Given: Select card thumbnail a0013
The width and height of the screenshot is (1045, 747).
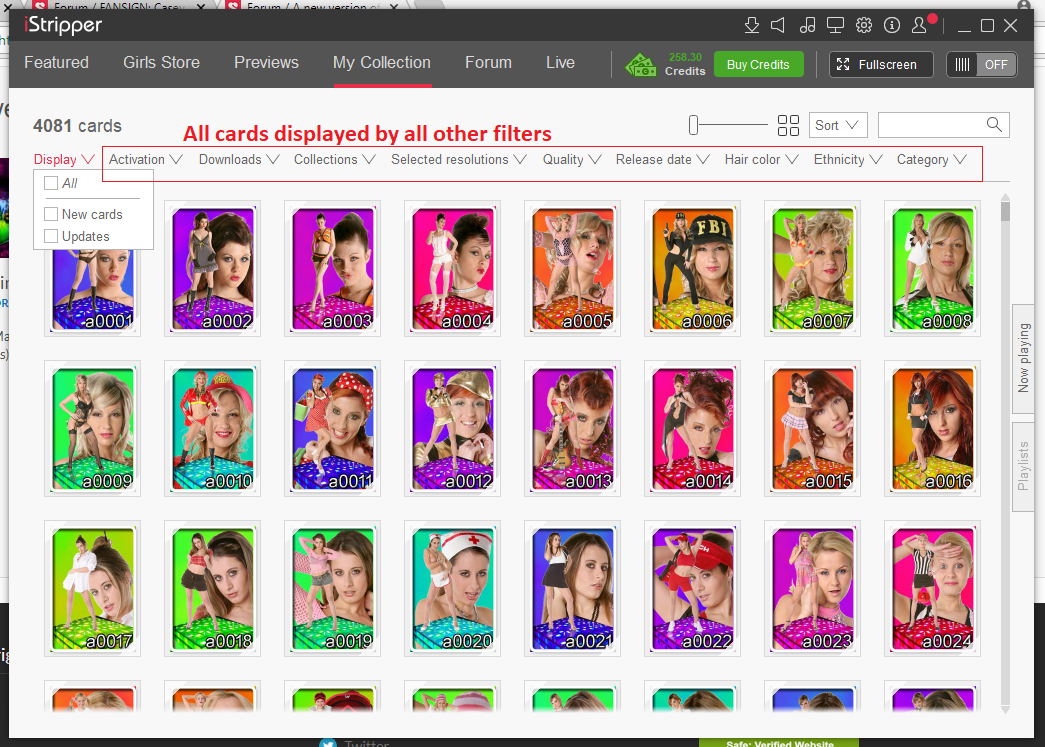Looking at the screenshot, I should (572, 428).
